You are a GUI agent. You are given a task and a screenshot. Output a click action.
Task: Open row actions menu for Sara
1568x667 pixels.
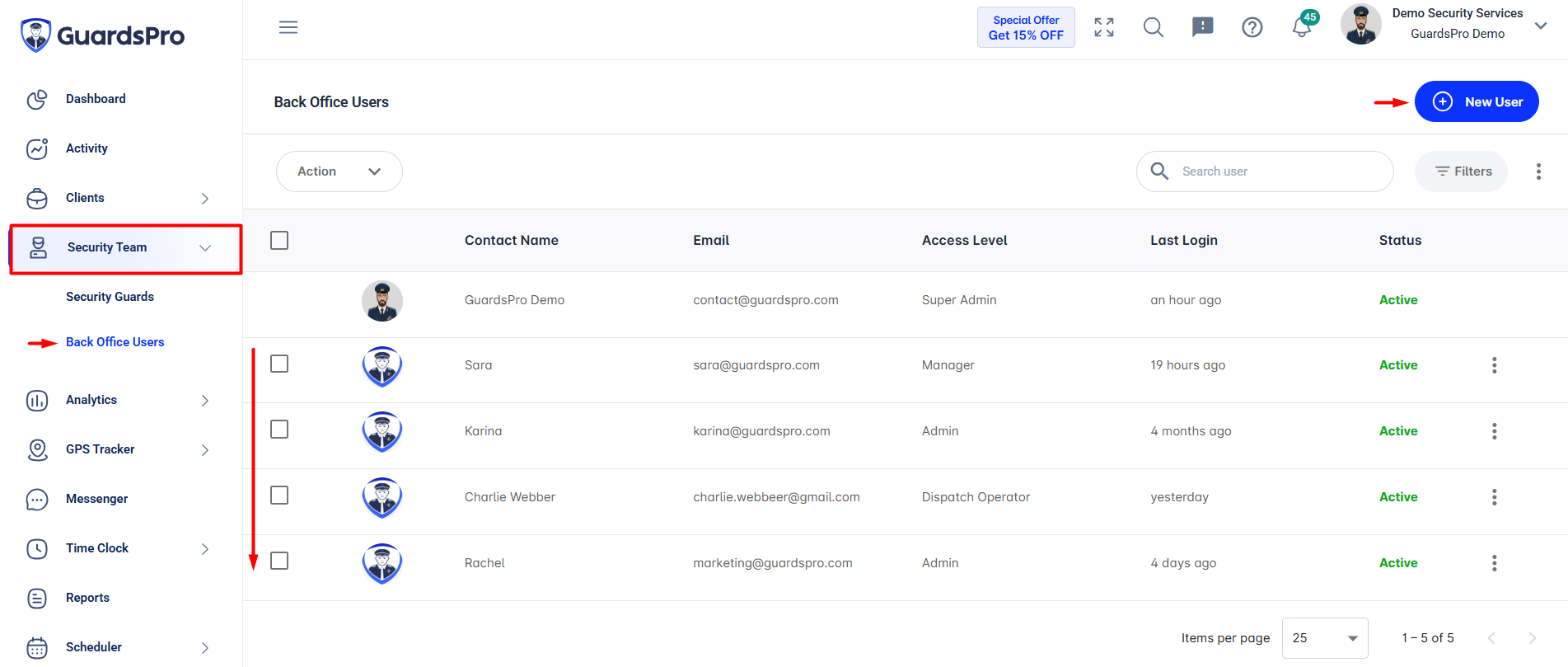click(x=1494, y=365)
